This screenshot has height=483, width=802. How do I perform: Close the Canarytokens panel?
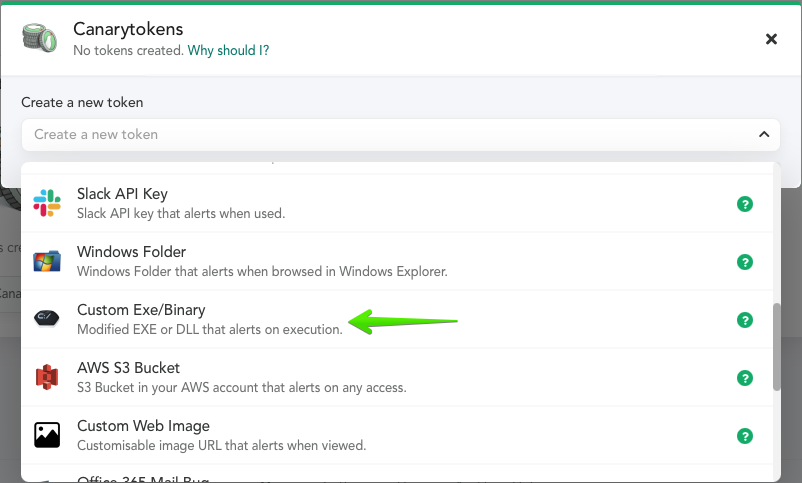[771, 39]
